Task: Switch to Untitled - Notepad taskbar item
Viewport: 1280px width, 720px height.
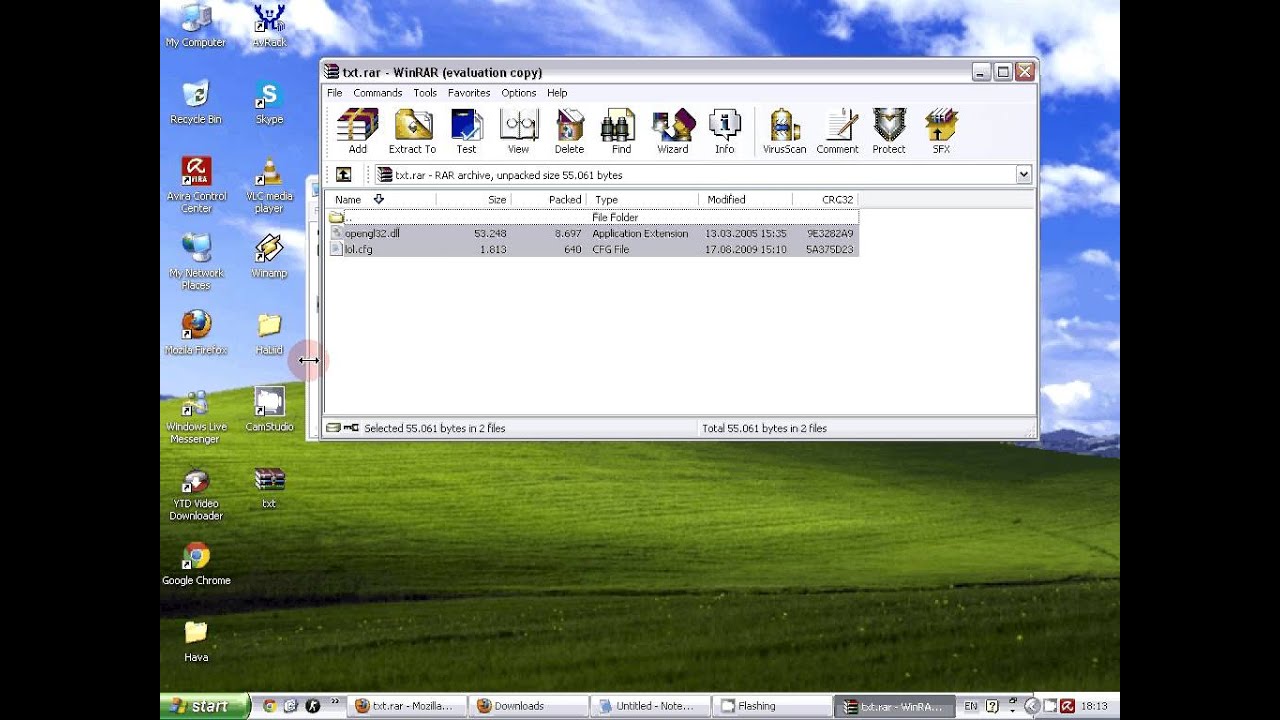Action: (x=650, y=706)
